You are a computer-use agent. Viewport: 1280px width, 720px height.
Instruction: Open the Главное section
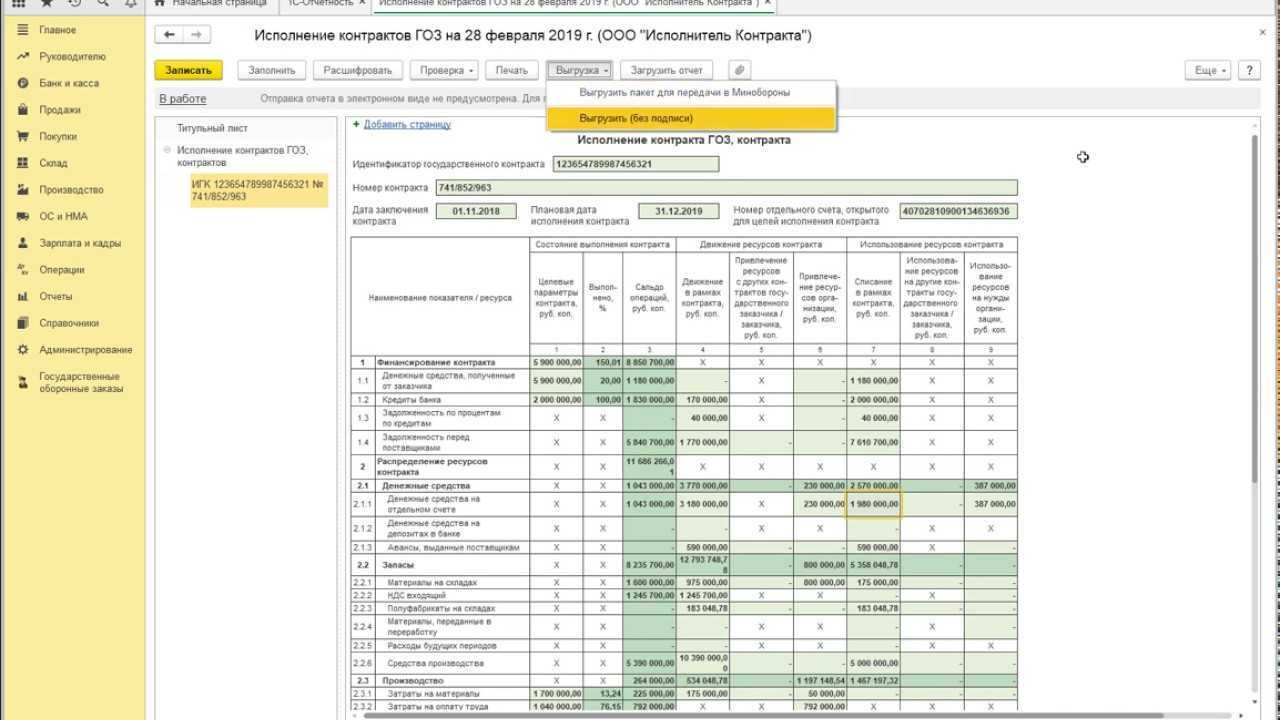[x=57, y=30]
